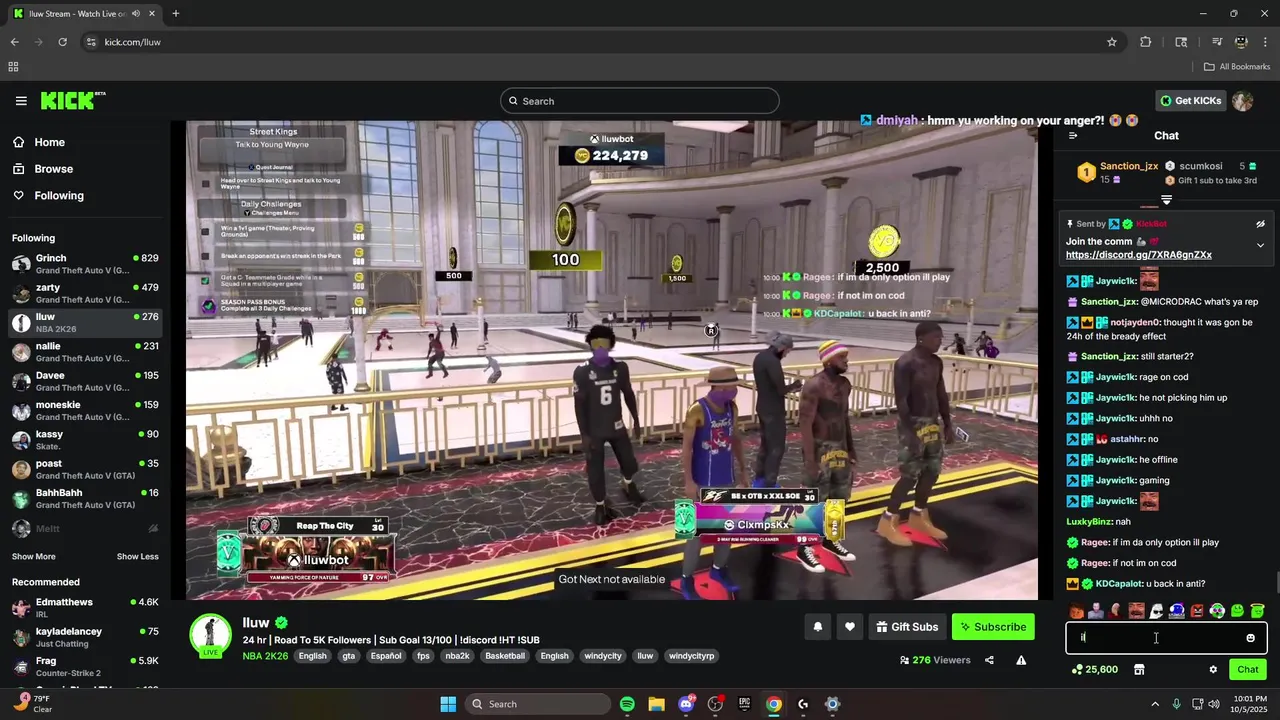Toggle stream notifications bell
The height and width of the screenshot is (720, 1280).
click(817, 627)
